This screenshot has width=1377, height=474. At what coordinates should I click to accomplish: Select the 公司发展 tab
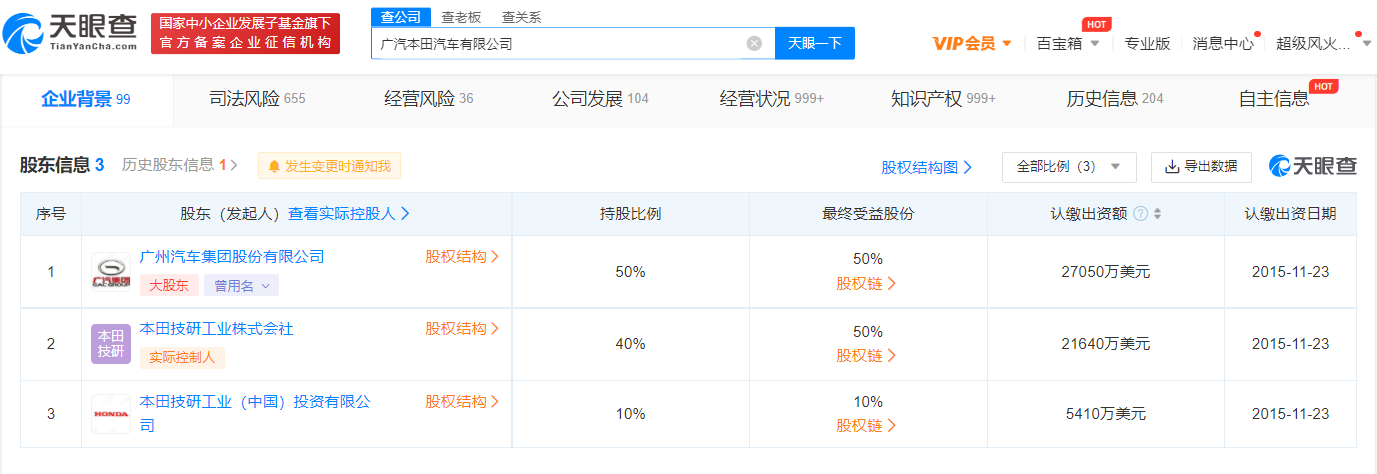(x=600, y=99)
